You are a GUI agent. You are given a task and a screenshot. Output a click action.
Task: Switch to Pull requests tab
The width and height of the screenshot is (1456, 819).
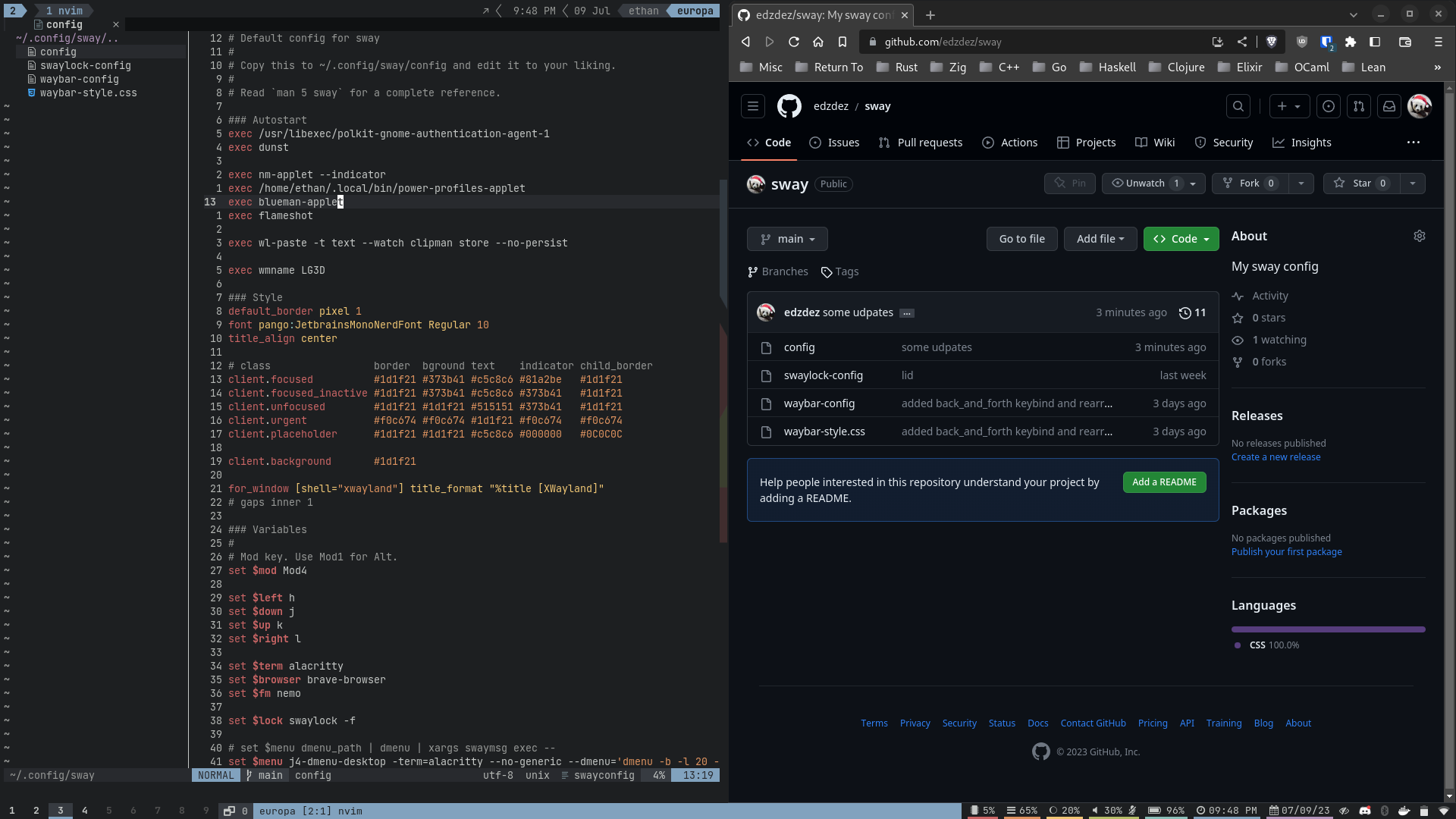point(921,143)
